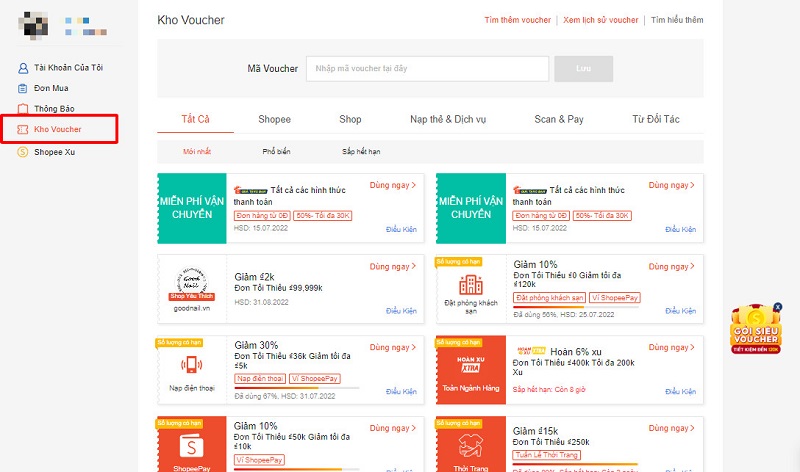Viewport: 800px width, 472px height.
Task: Click the Đơn Mua clipboard icon
Action: 23,88
